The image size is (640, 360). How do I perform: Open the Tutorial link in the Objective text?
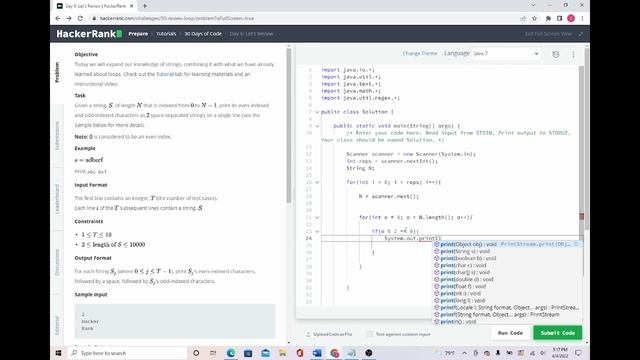pos(165,74)
